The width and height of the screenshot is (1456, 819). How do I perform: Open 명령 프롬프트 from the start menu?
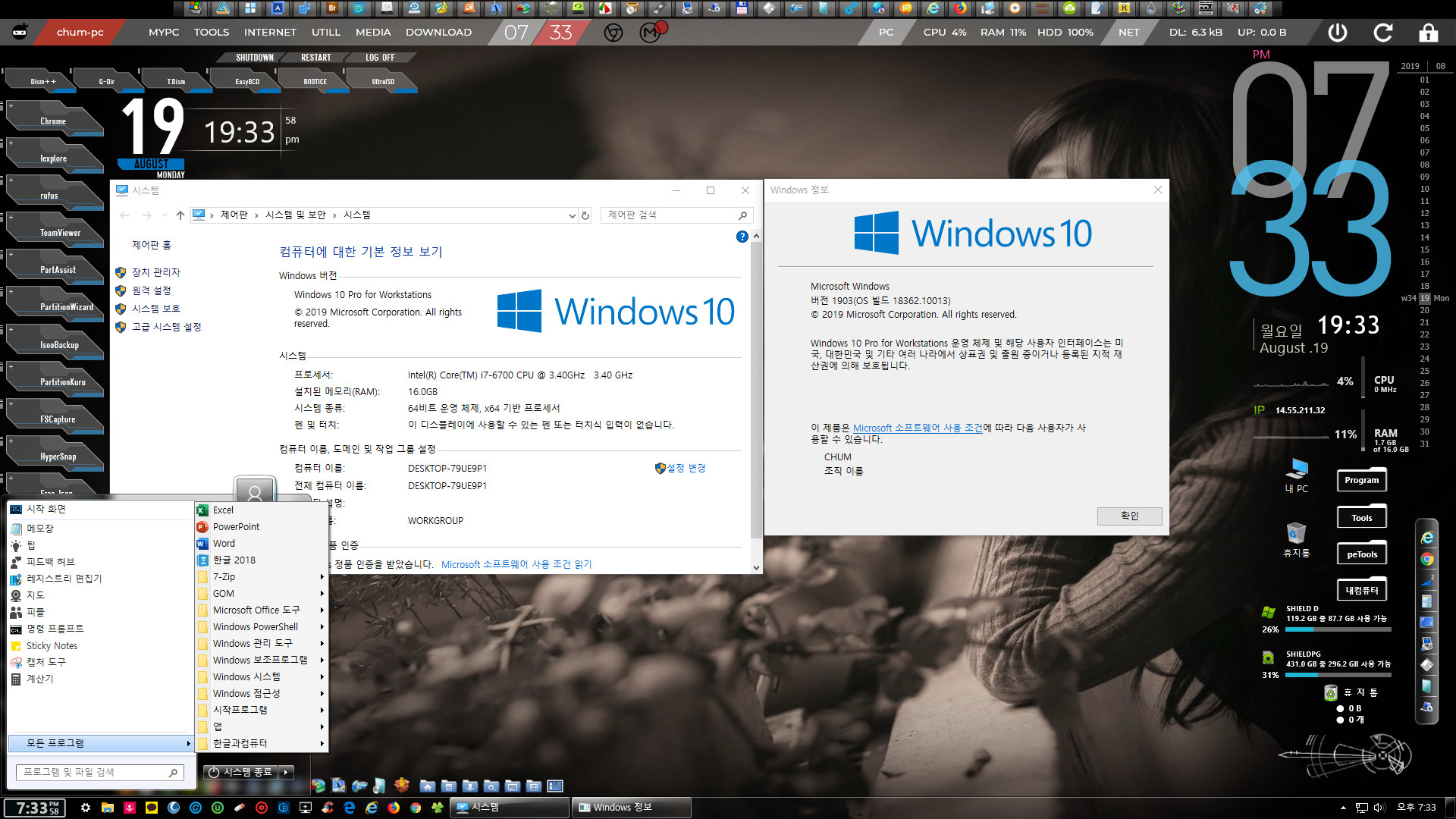[55, 629]
